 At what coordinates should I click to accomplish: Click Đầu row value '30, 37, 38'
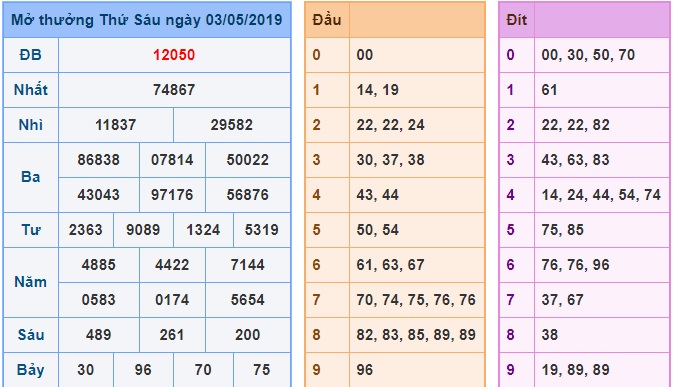(x=391, y=160)
